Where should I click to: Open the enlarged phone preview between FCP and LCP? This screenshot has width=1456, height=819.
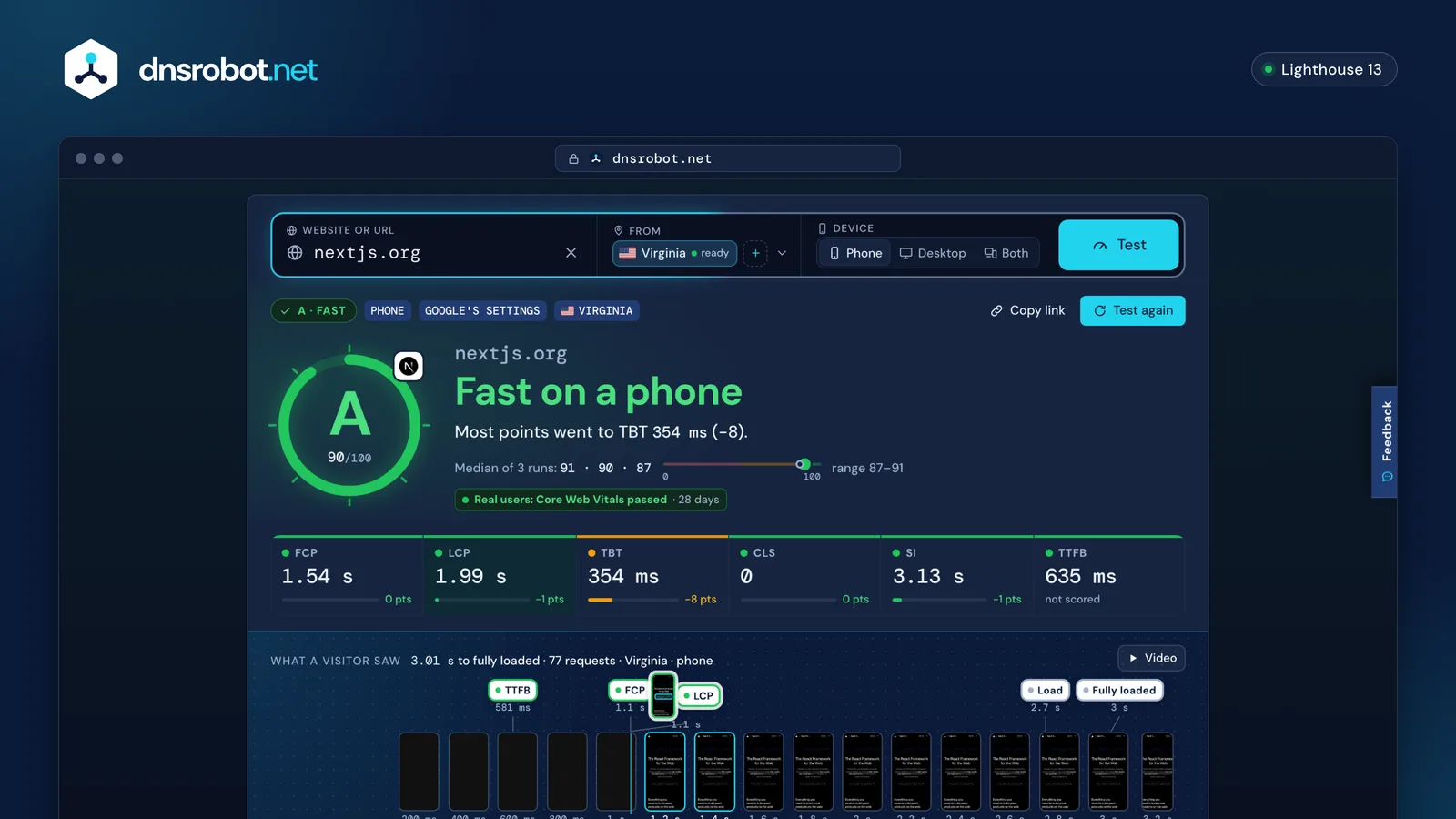pyautogui.click(x=663, y=696)
